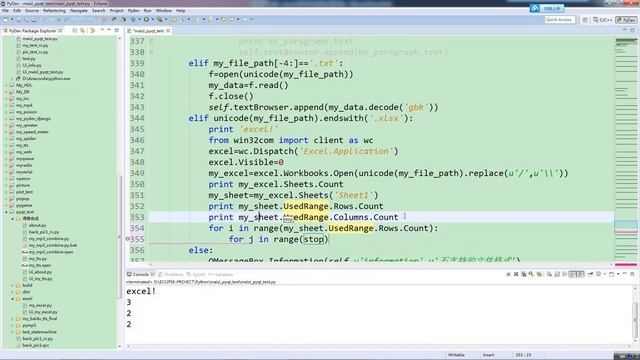The height and width of the screenshot is (360, 640).
Task: Collapse the pyqt_test project node
Action: tap(6, 212)
